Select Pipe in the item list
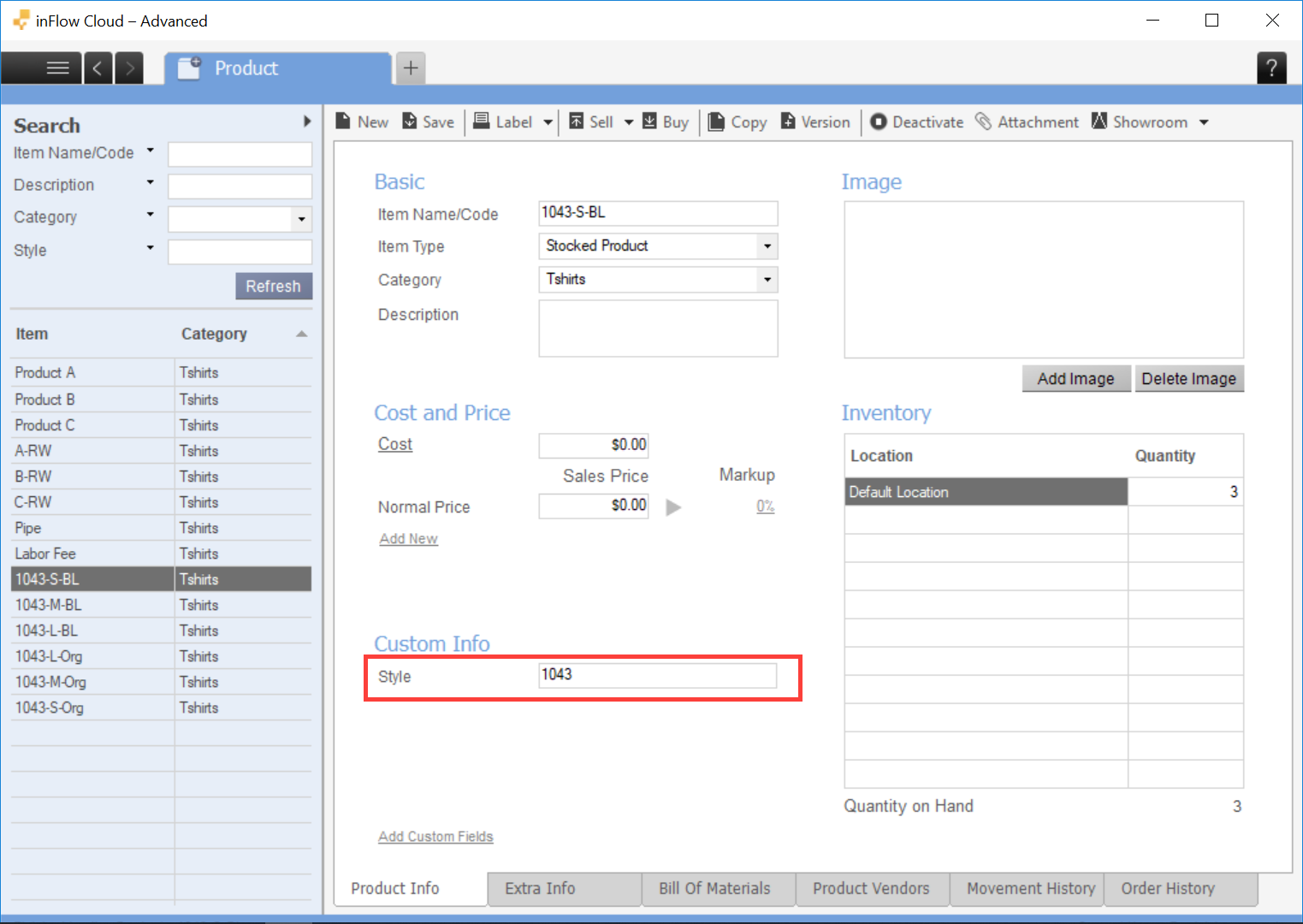1303x924 pixels. pyautogui.click(x=161, y=528)
